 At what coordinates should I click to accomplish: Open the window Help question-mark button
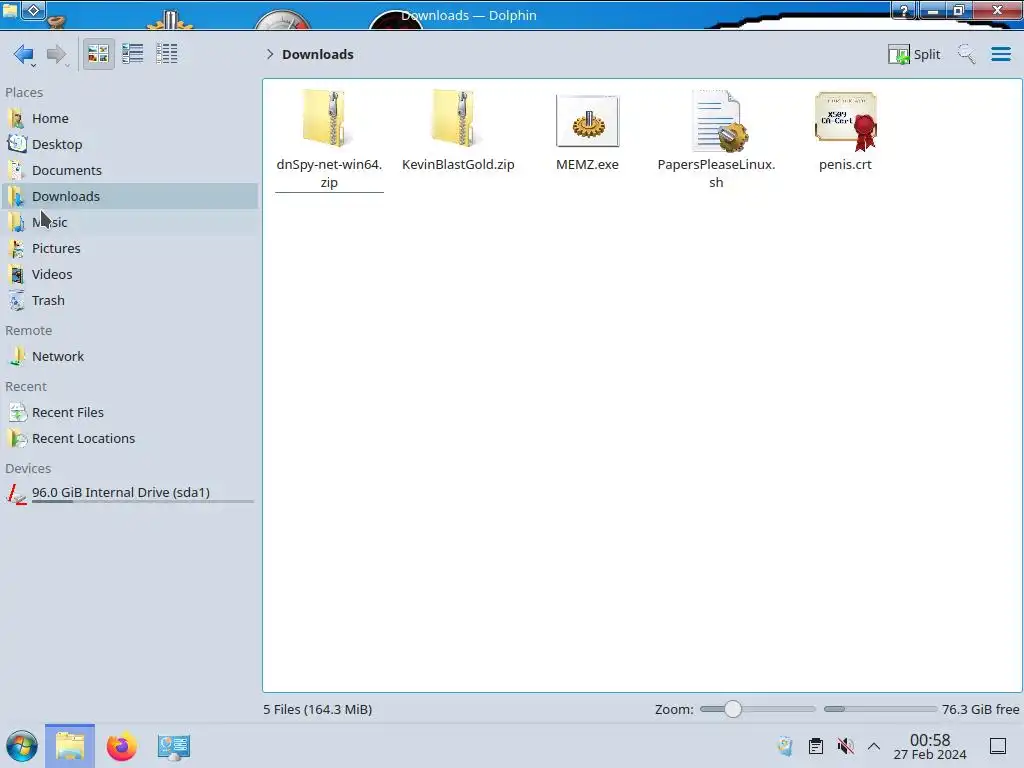[904, 10]
